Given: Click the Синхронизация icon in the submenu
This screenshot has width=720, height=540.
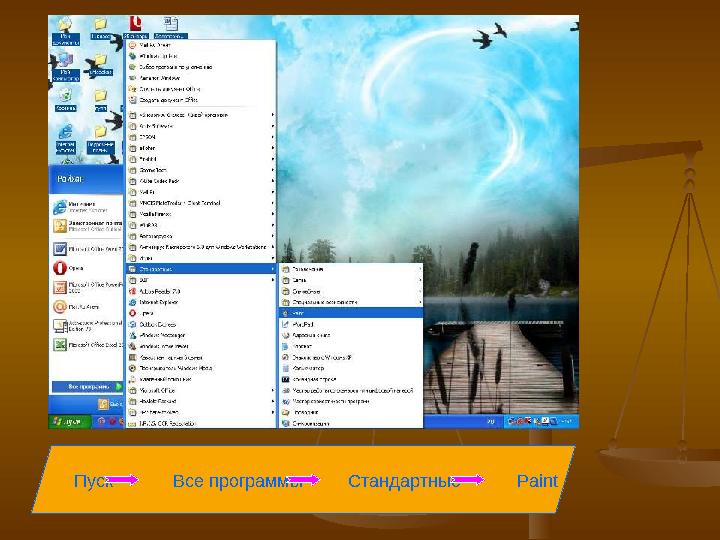Looking at the screenshot, I should [x=285, y=423].
